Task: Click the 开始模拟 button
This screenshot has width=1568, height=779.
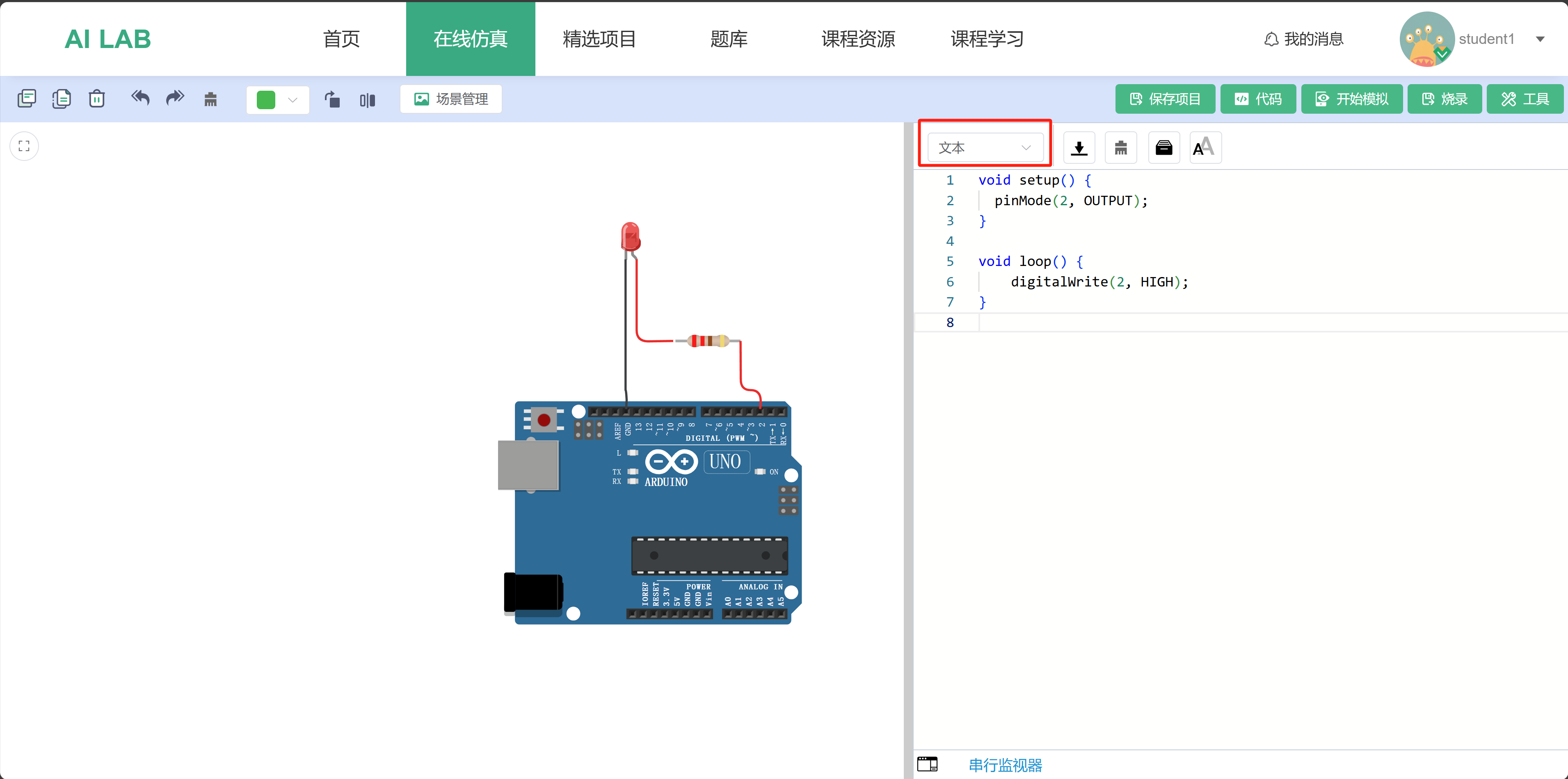Action: pyautogui.click(x=1351, y=99)
